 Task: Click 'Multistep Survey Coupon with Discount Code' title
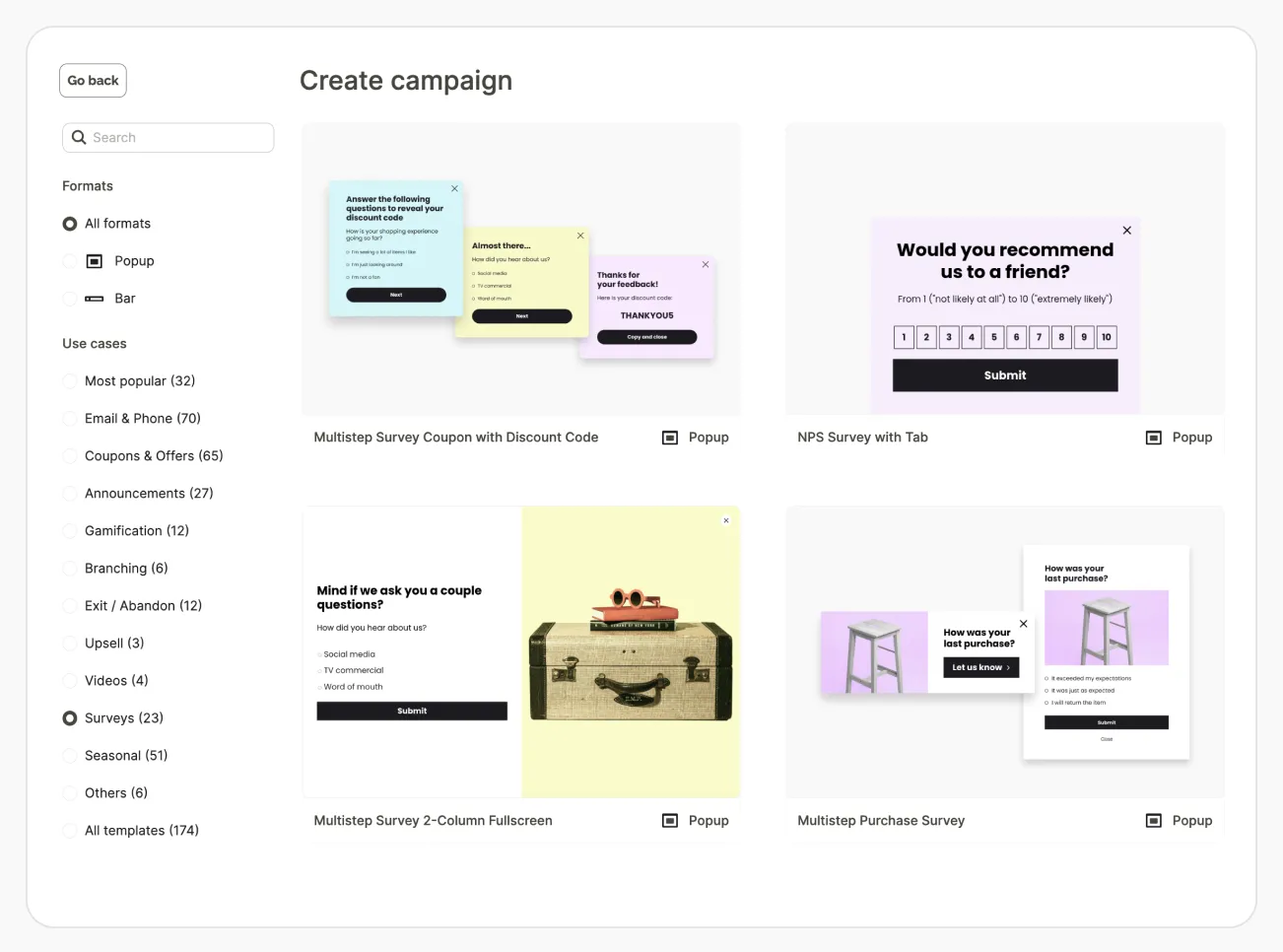456,438
